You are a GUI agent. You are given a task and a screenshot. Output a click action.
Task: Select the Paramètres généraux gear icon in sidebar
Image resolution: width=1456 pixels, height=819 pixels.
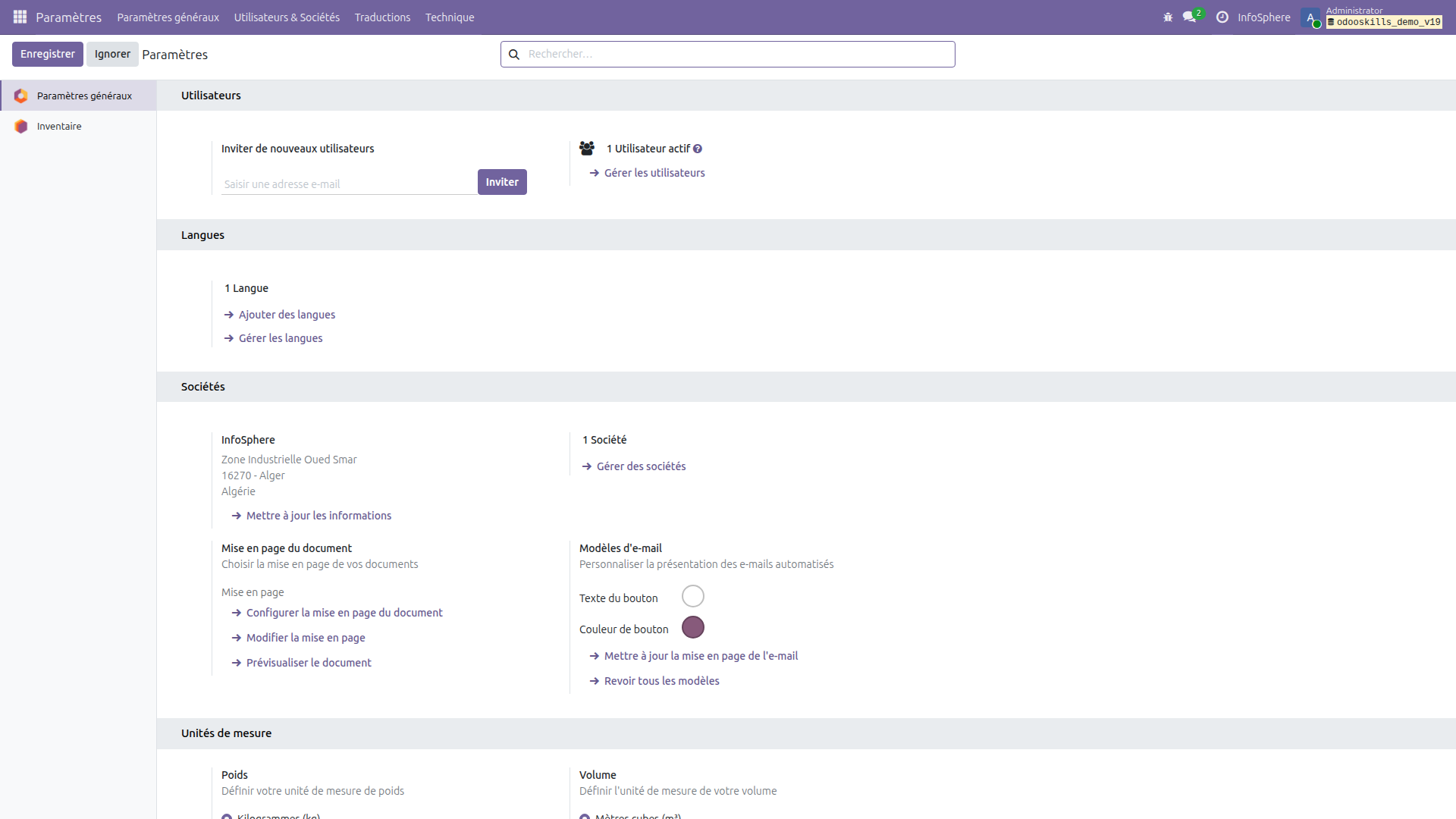20,96
